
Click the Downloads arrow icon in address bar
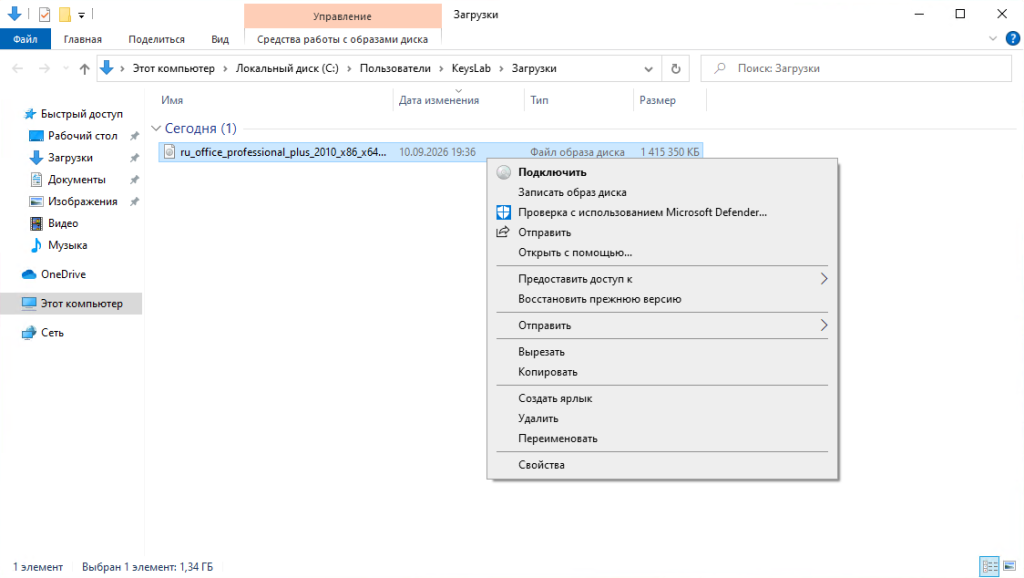[x=106, y=68]
